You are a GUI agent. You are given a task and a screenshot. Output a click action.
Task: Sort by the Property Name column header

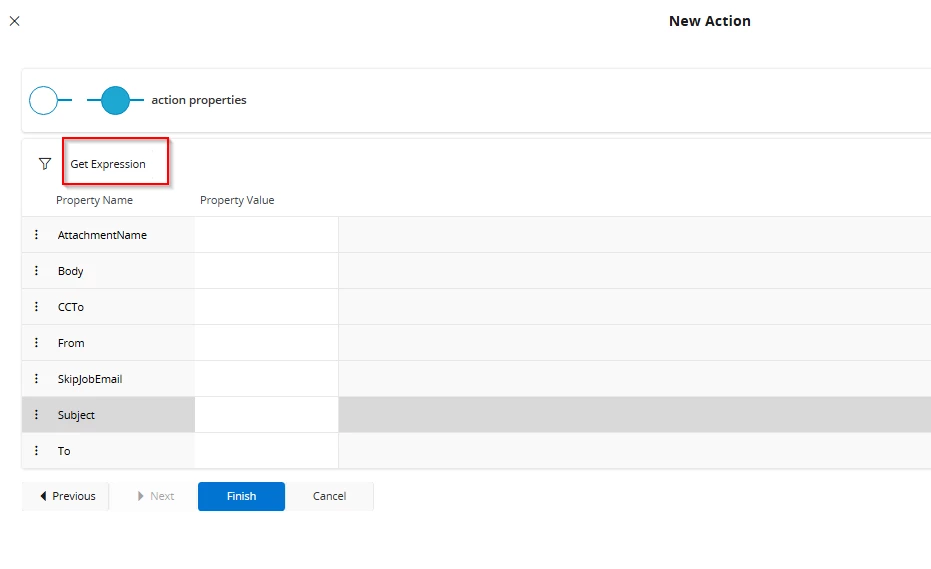coord(94,200)
